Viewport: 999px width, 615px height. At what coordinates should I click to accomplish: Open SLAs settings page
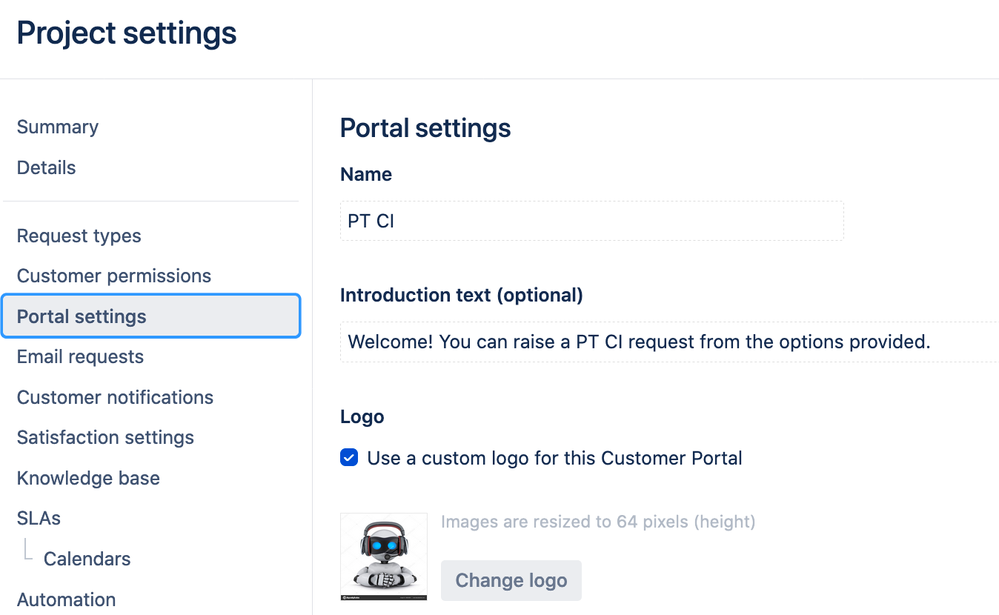point(39,518)
